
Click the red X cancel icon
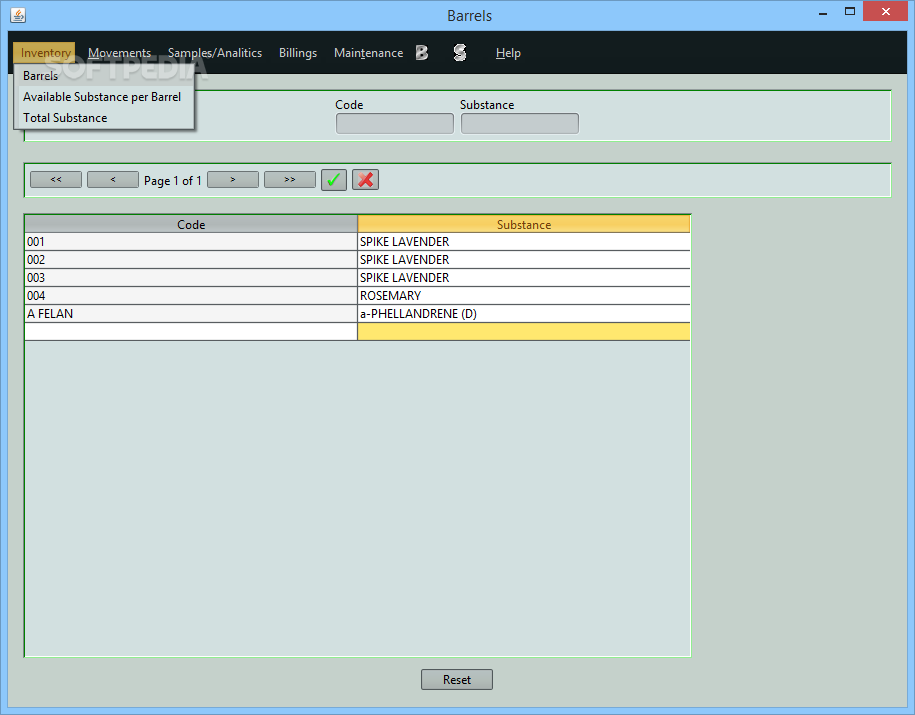365,180
